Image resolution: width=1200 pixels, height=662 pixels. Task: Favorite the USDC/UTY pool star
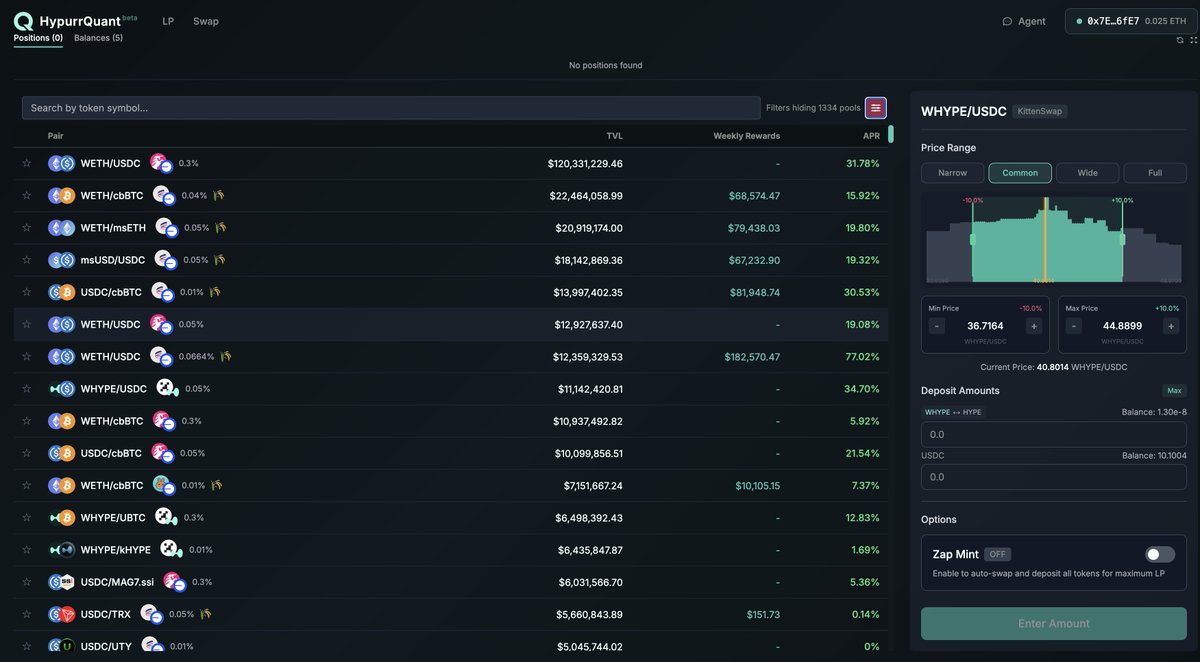pos(27,646)
